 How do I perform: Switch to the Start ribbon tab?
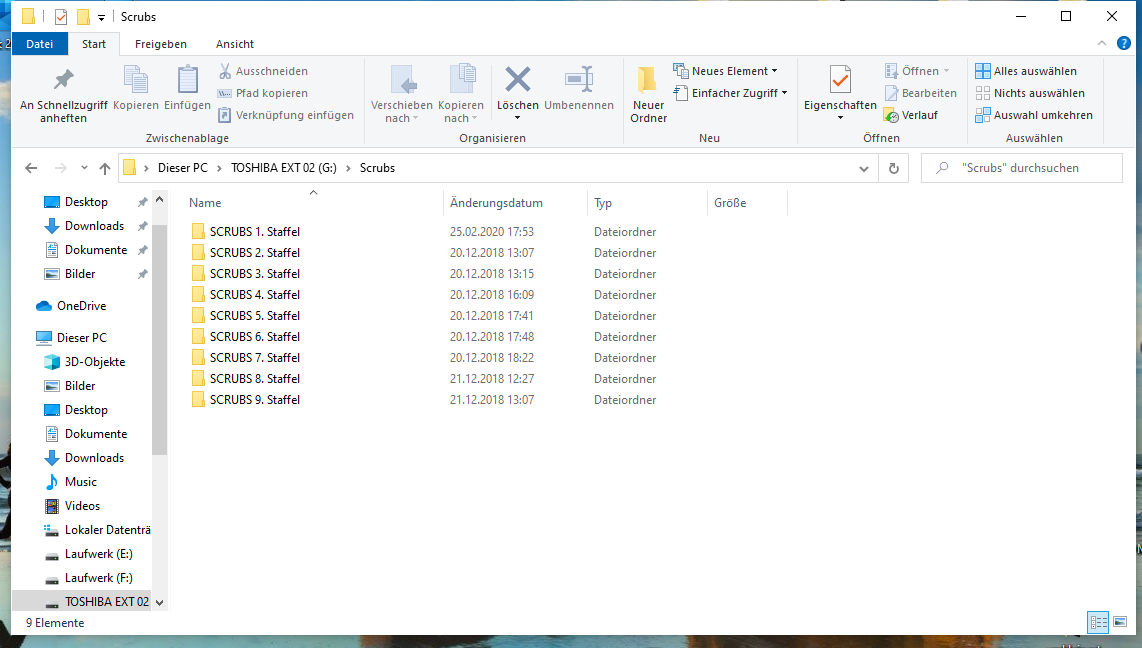(x=94, y=44)
